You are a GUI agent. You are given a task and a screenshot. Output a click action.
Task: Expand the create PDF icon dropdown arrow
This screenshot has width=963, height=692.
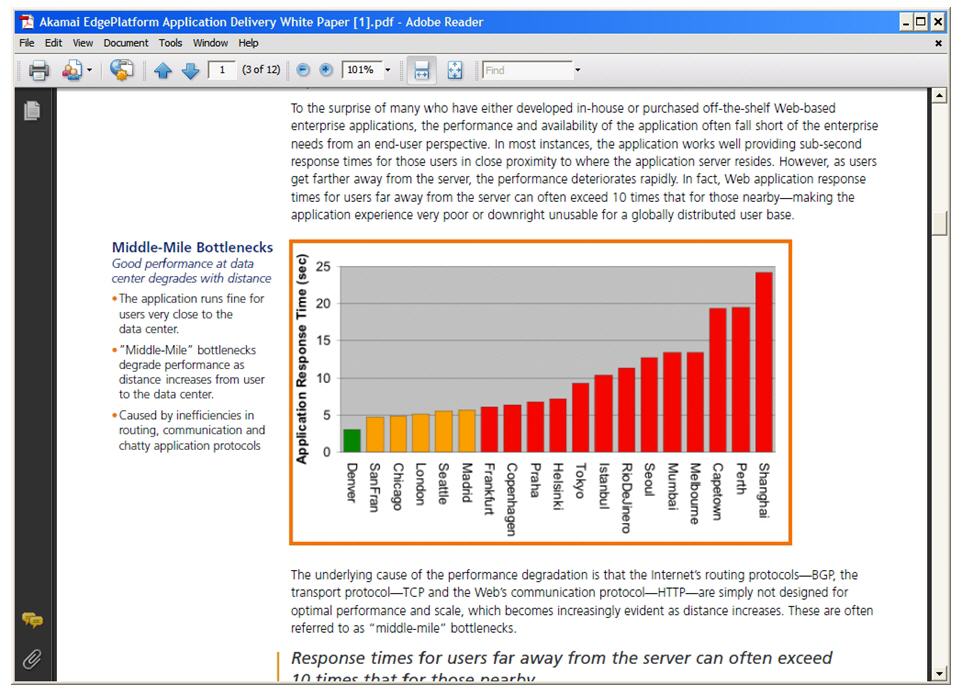[89, 70]
